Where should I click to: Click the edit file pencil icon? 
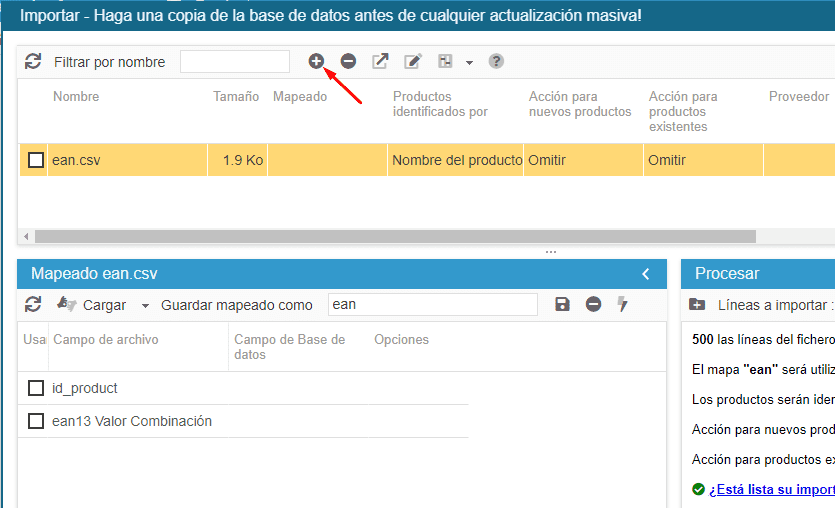pyautogui.click(x=412, y=62)
